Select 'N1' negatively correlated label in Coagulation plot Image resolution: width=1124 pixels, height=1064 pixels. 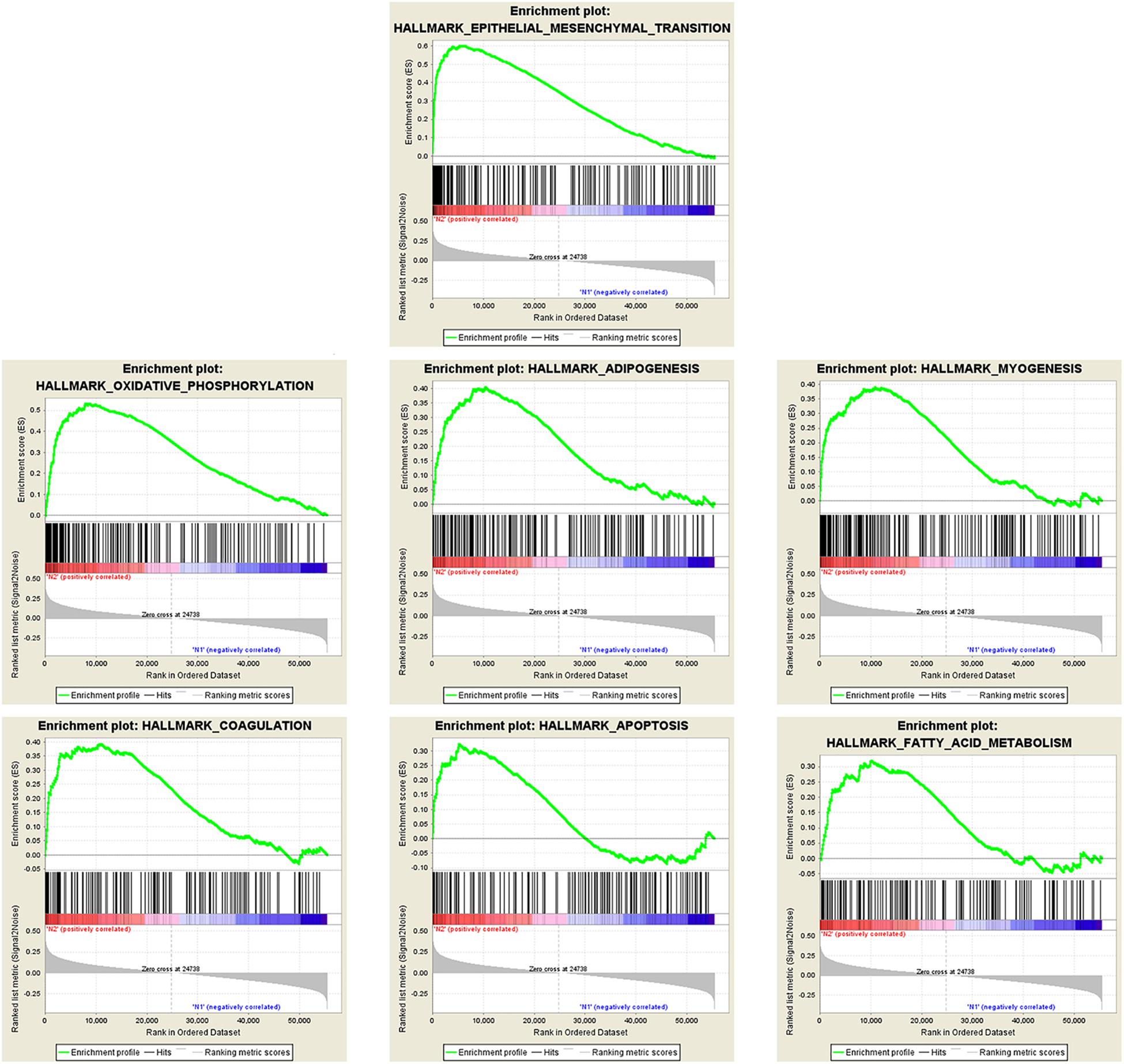click(236, 1007)
